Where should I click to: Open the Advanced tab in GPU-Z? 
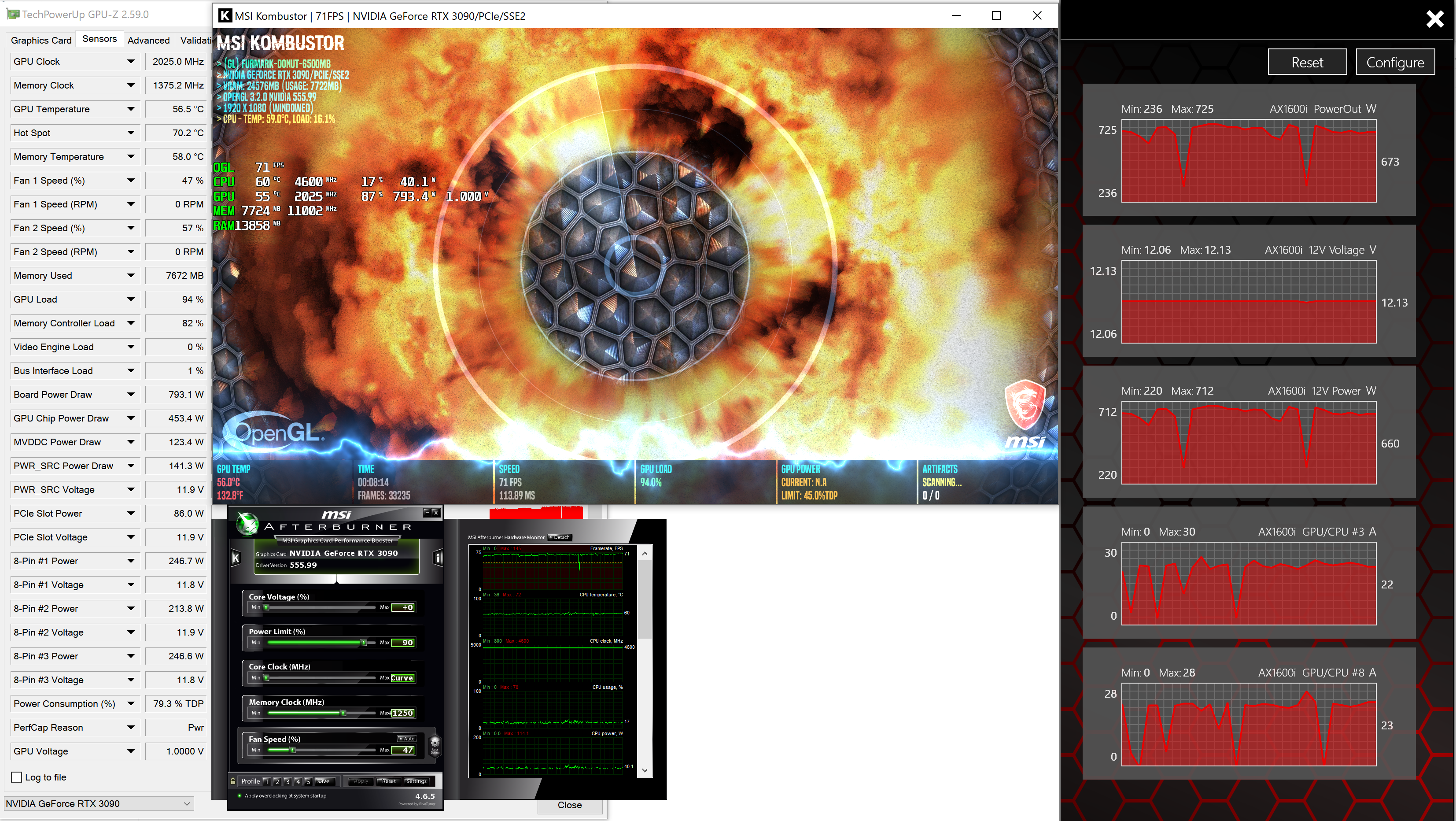(x=148, y=40)
